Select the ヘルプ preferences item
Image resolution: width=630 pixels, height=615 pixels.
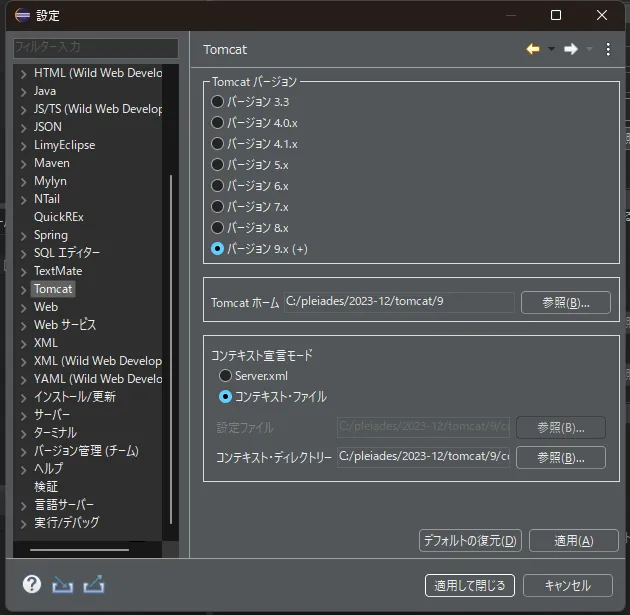coord(48,468)
